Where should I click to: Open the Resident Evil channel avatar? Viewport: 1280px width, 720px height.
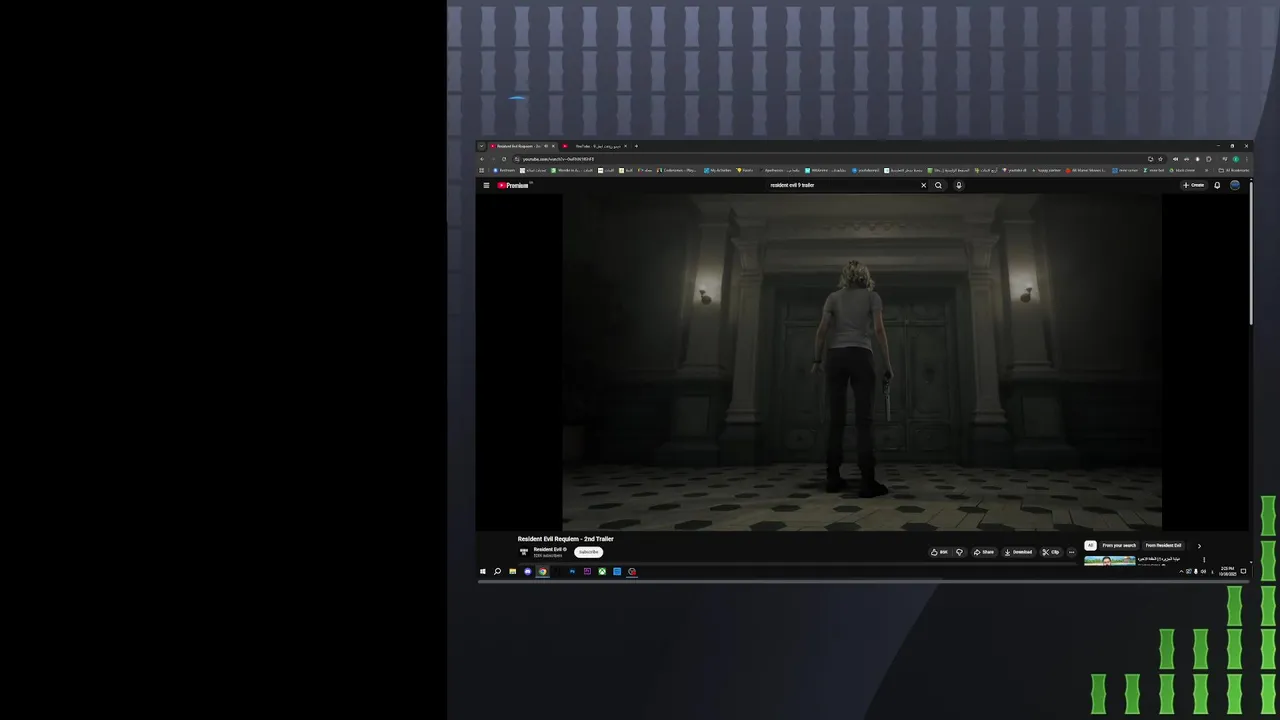click(524, 552)
